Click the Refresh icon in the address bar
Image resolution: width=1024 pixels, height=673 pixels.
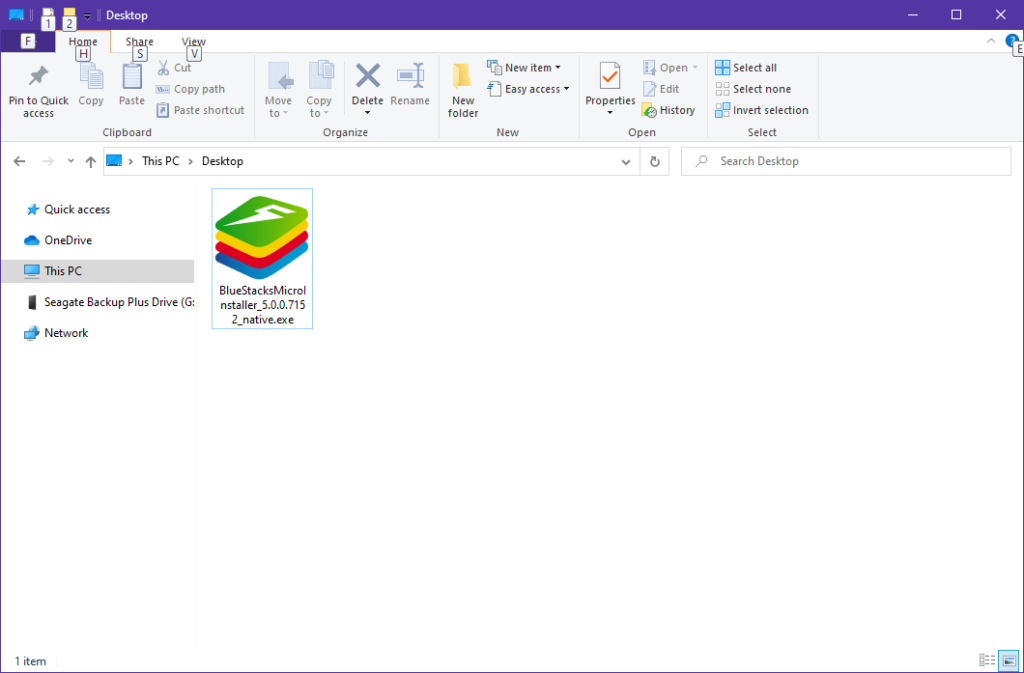[654, 161]
